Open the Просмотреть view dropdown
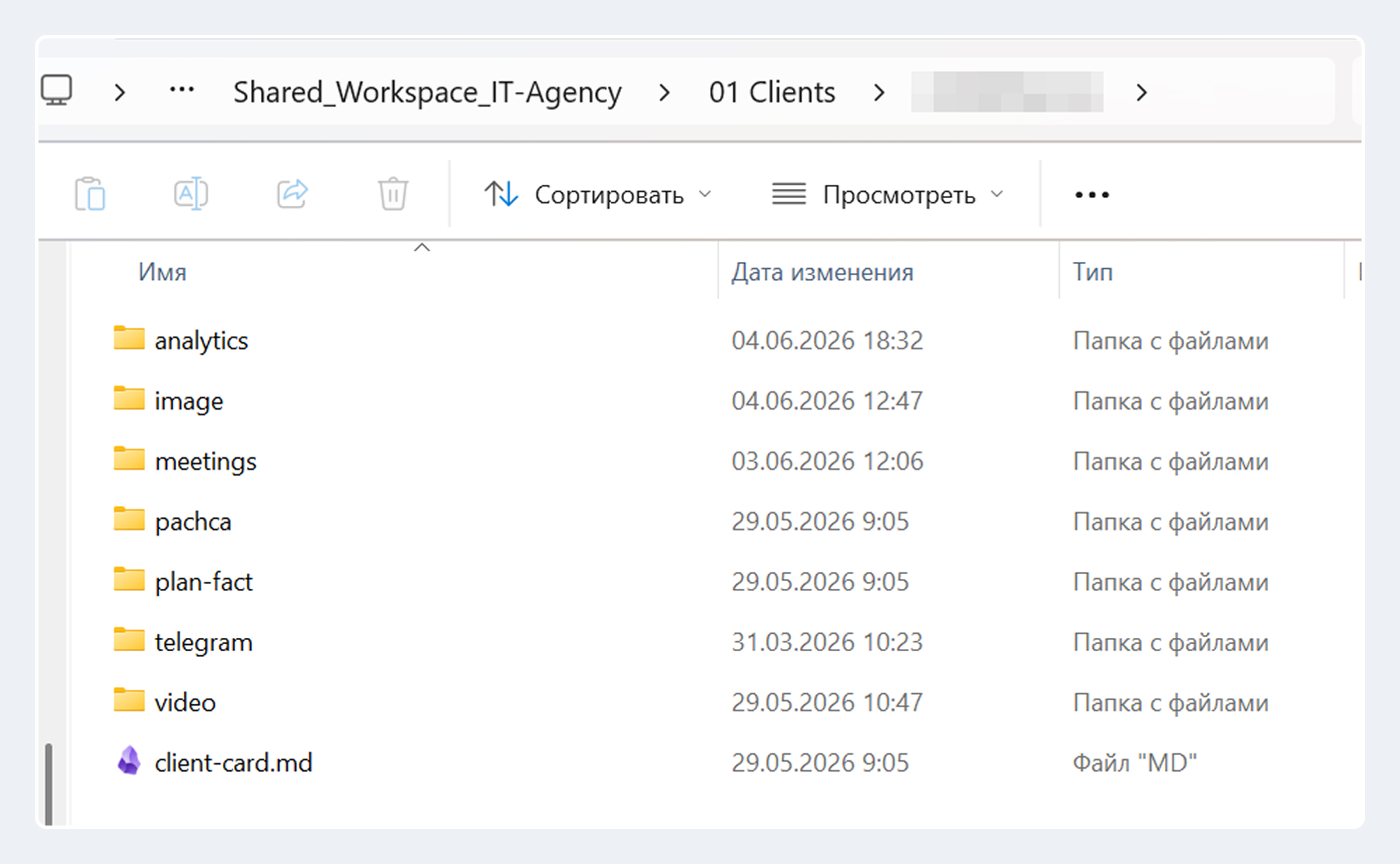The width and height of the screenshot is (1400, 864). (x=887, y=194)
